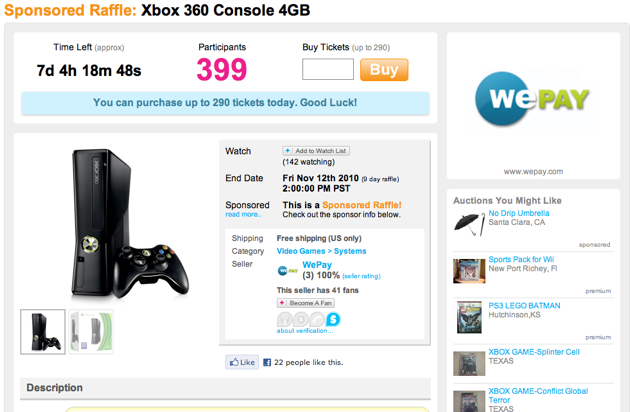Select the Xbox console with controller thumbnail
Image resolution: width=630 pixels, height=412 pixels.
(x=43, y=332)
